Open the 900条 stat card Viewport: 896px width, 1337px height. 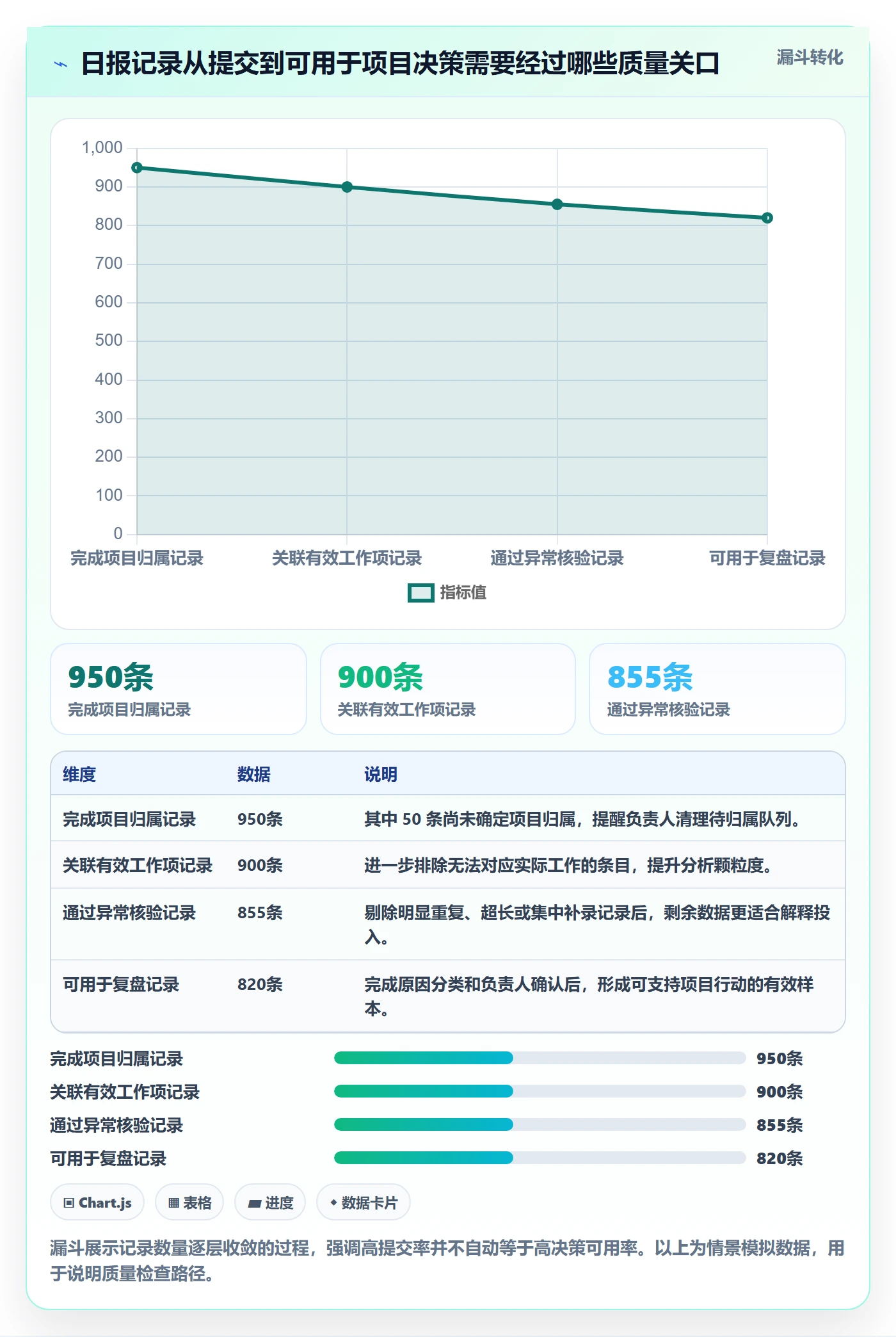point(448,689)
